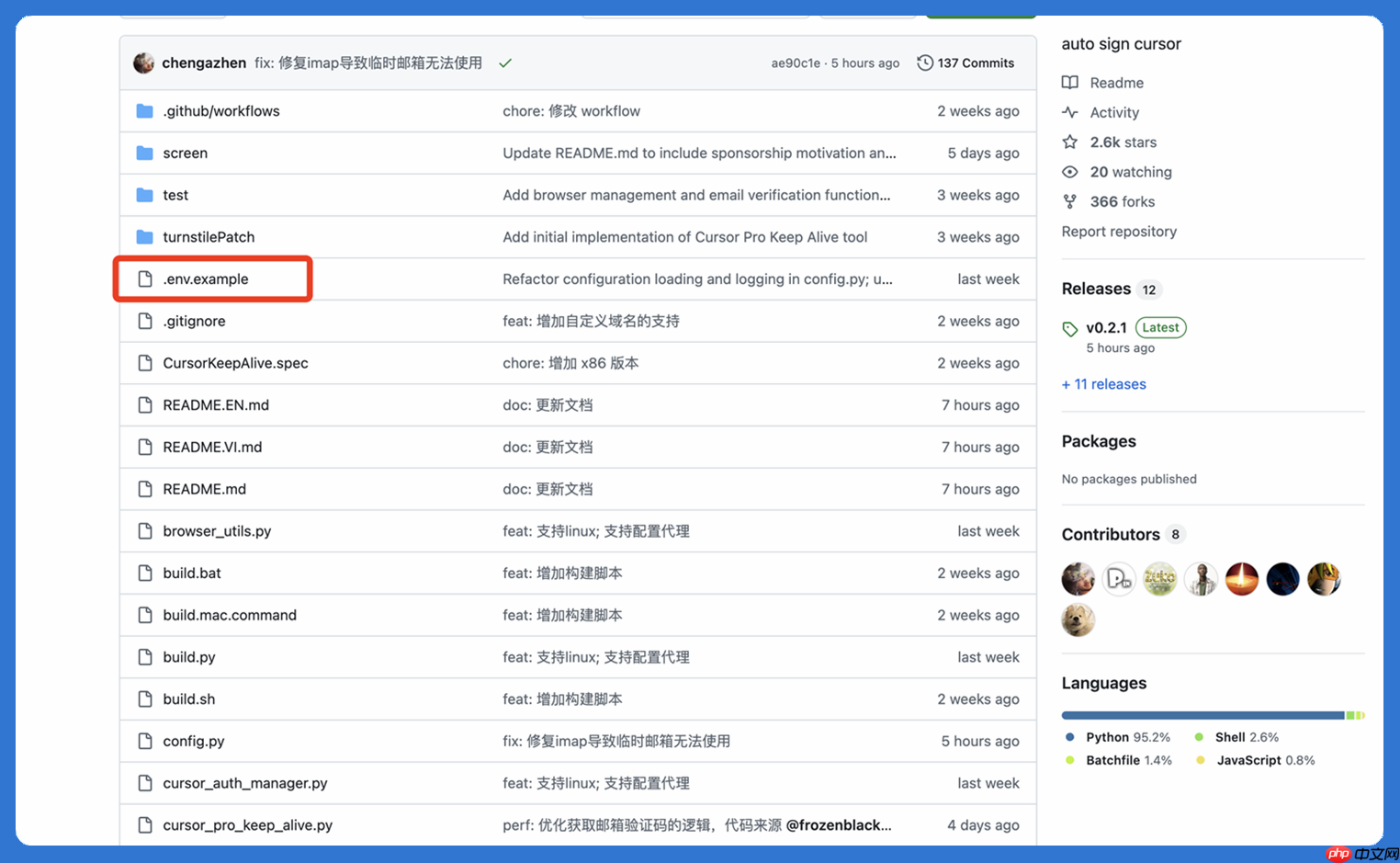
Task: Open the 'feat: 增加自定义域名的支持' commit message
Action: point(591,321)
